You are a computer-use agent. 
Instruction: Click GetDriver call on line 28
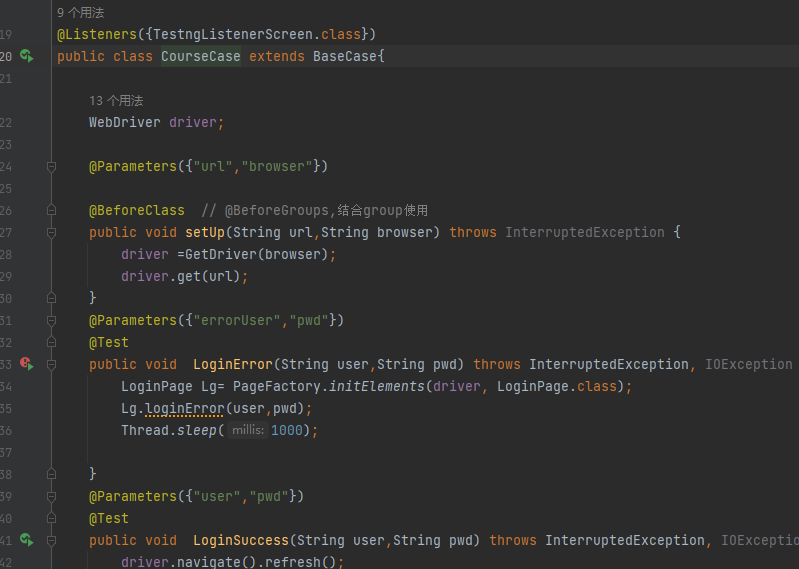221,254
